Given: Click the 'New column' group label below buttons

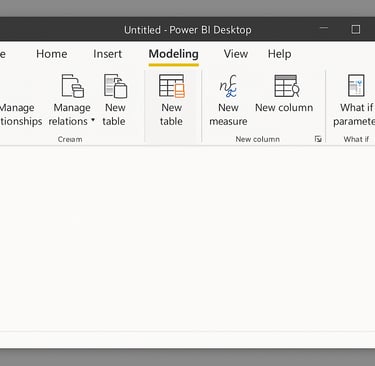Looking at the screenshot, I should pos(258,139).
